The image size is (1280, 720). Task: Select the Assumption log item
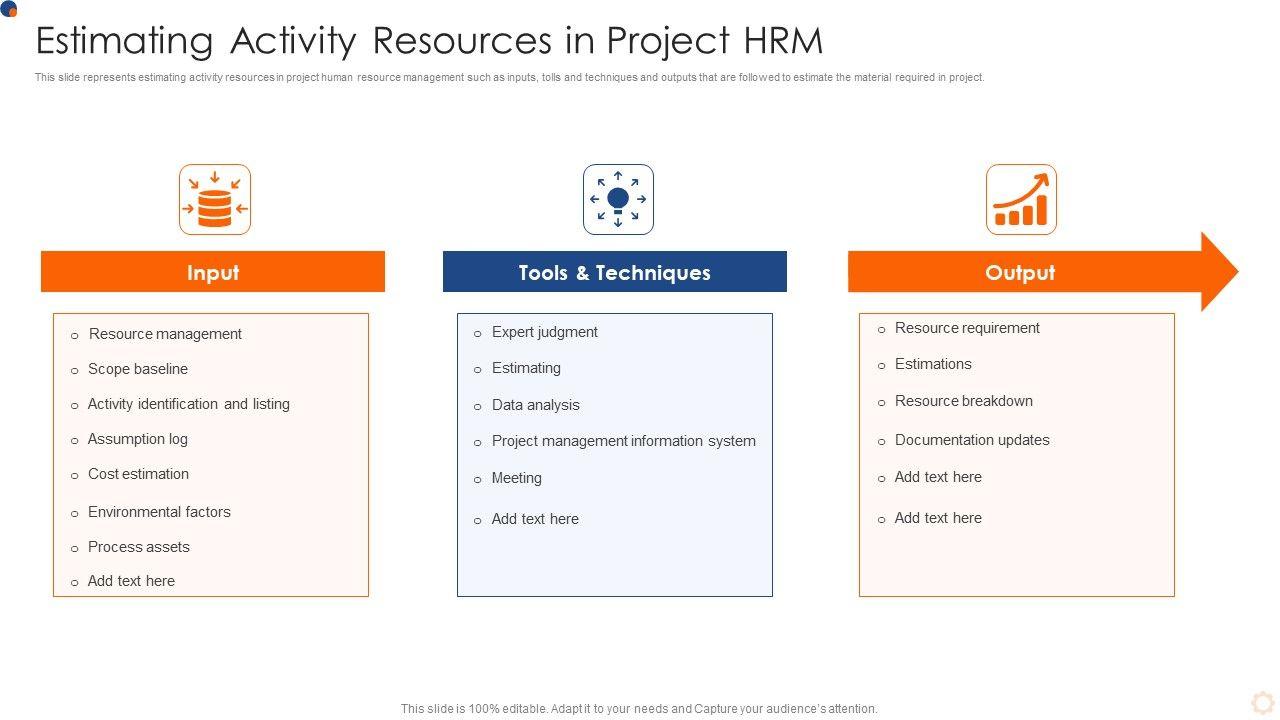point(138,439)
